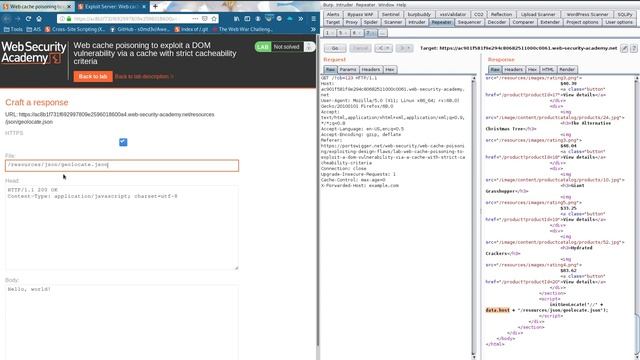Reload the current Firefox page
This screenshot has height=360, width=640.
(28, 19)
